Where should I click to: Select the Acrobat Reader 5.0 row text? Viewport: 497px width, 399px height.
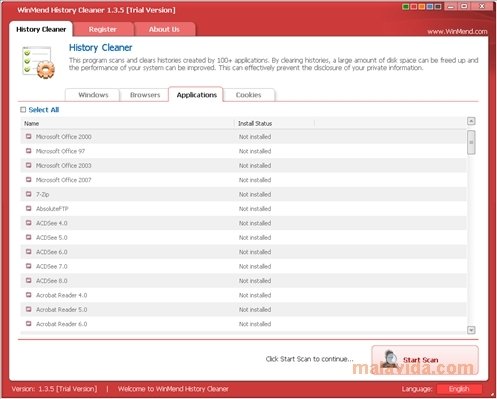[x=61, y=309]
